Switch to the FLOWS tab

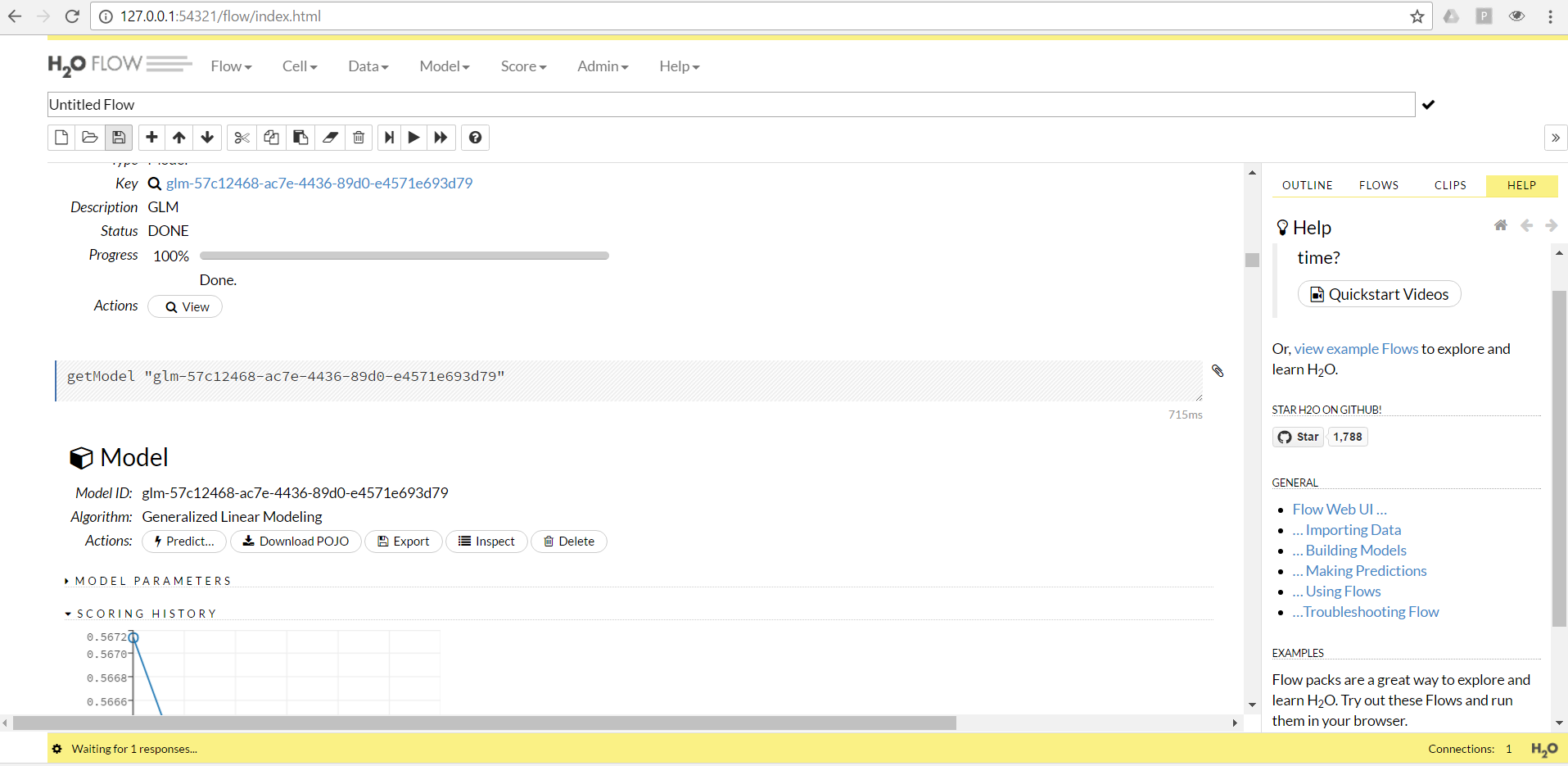tap(1379, 185)
